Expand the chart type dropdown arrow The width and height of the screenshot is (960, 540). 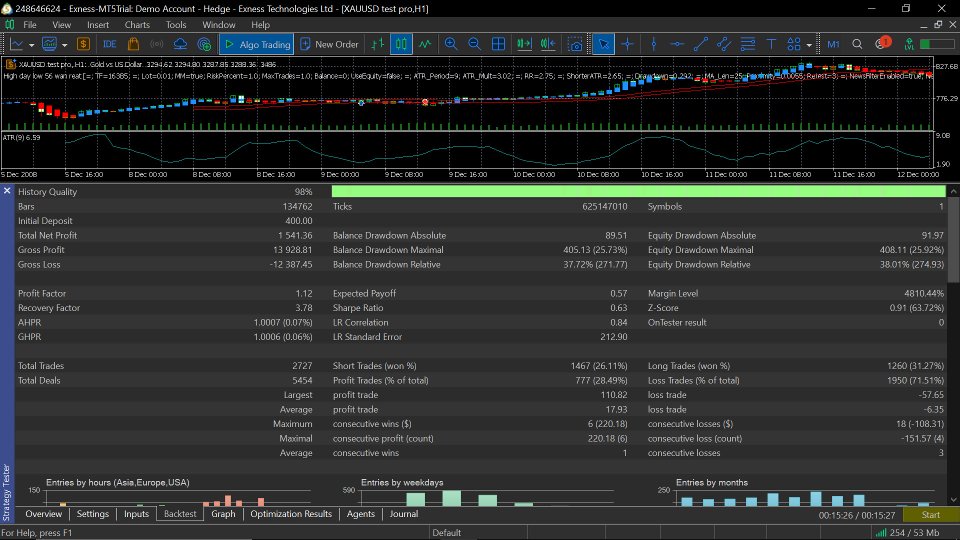[32, 44]
